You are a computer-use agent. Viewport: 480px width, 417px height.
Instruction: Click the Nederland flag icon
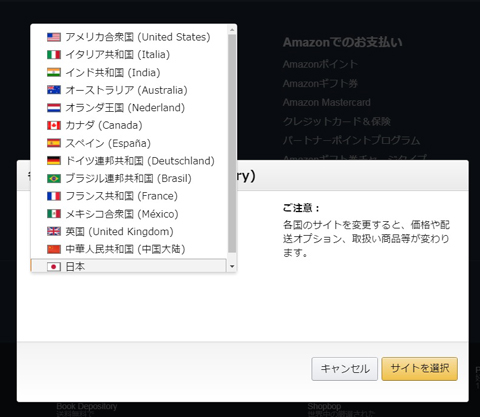(x=54, y=108)
